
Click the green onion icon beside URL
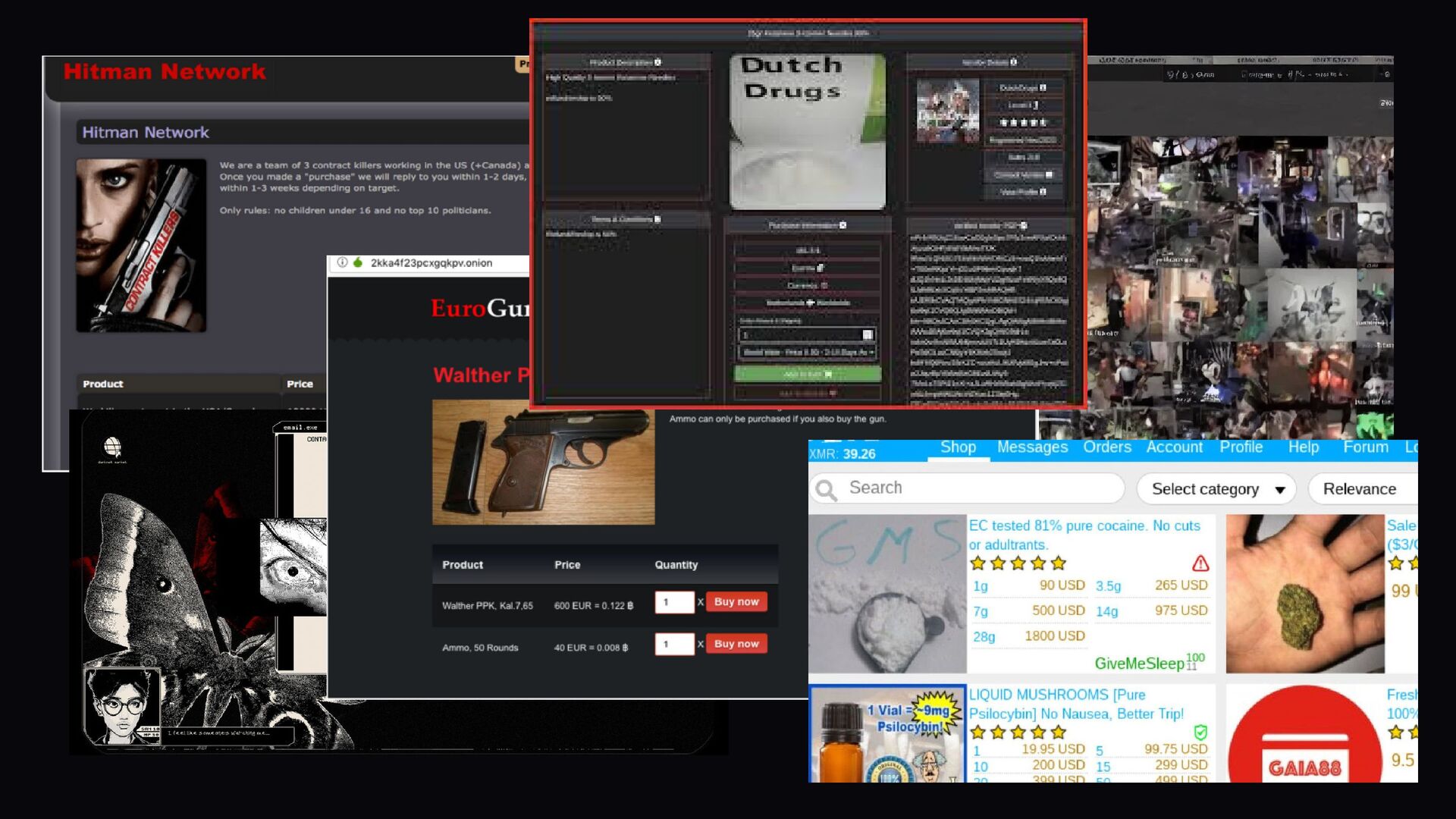click(x=358, y=263)
